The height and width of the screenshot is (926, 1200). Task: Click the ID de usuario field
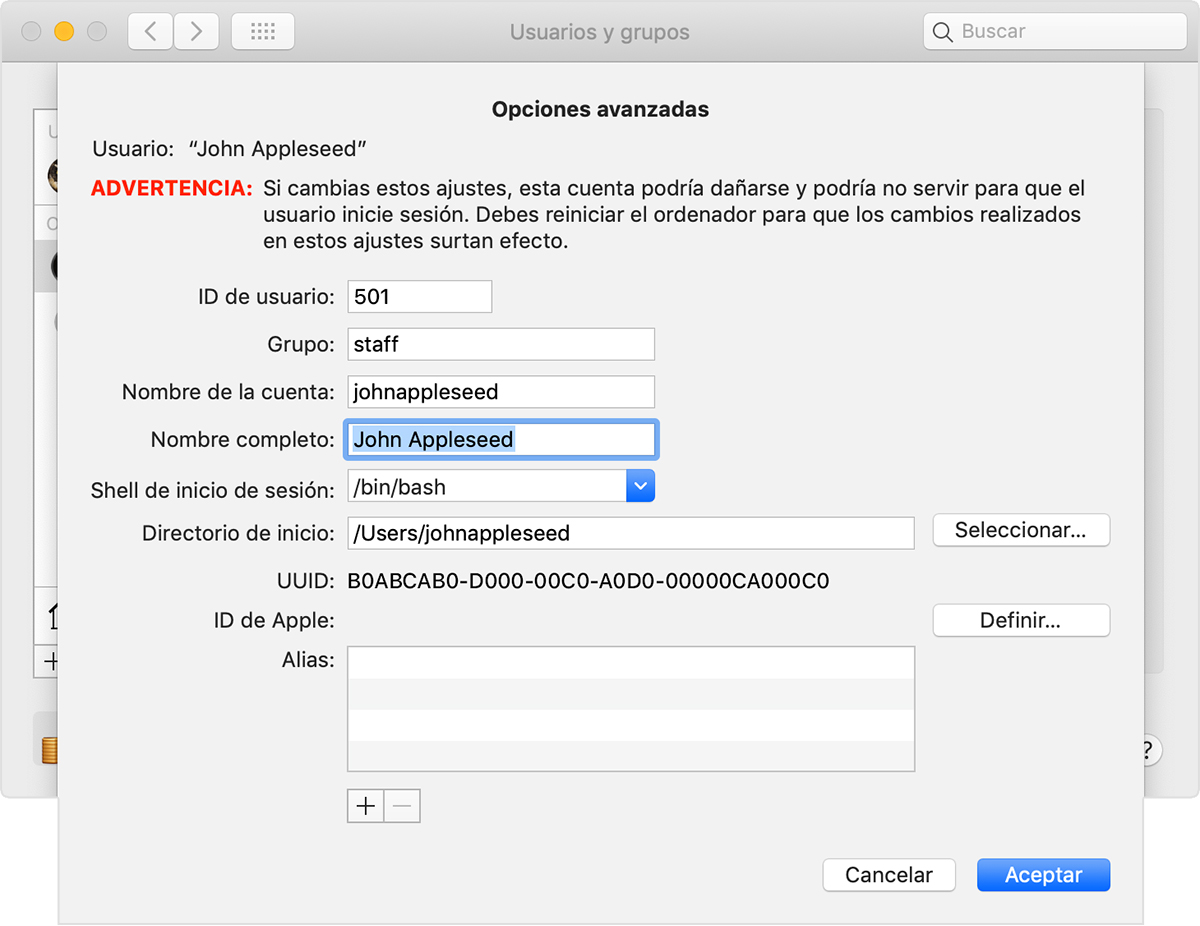click(x=420, y=297)
